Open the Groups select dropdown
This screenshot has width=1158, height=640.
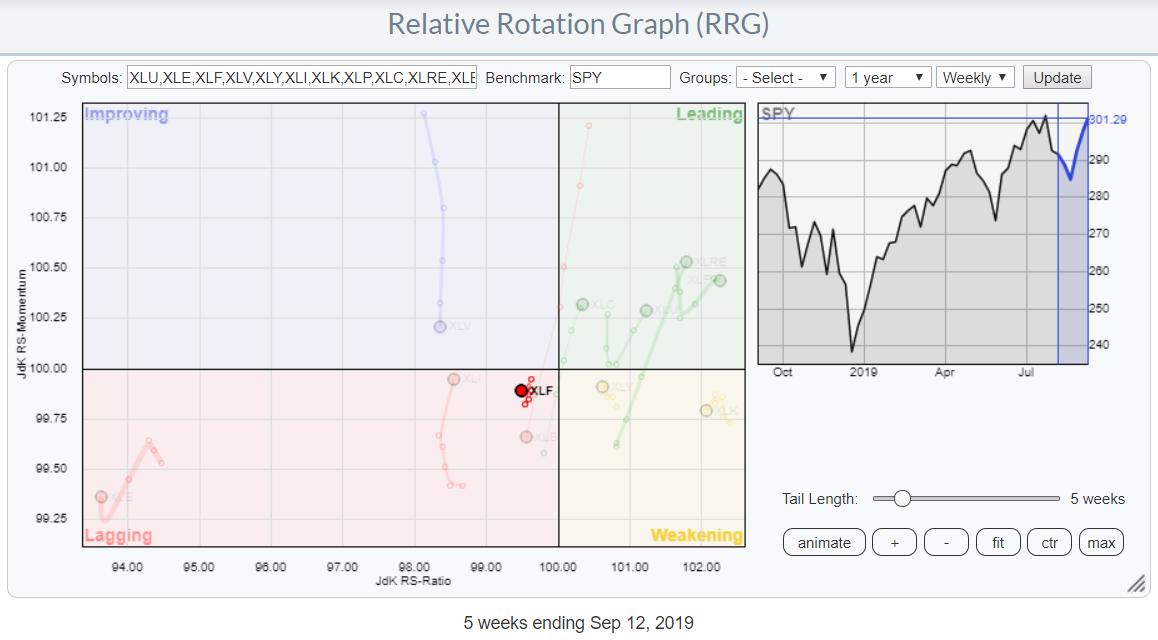785,78
